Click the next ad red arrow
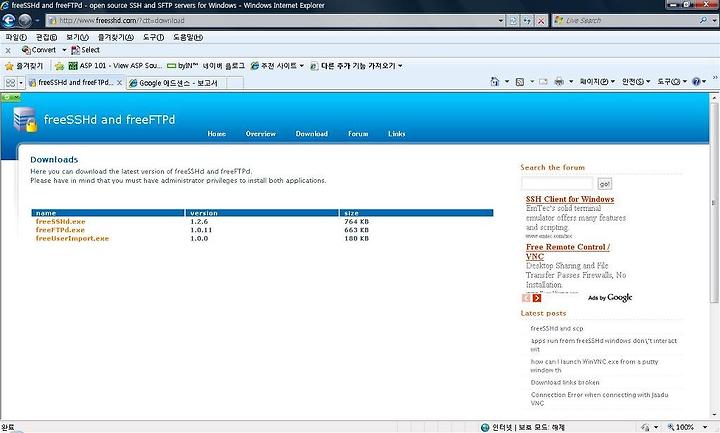 coord(537,298)
